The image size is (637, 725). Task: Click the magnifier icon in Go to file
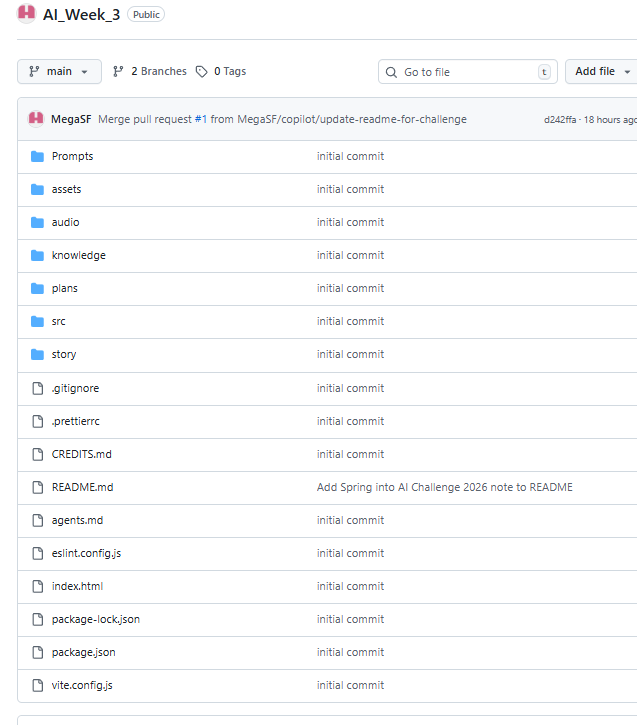[x=391, y=72]
